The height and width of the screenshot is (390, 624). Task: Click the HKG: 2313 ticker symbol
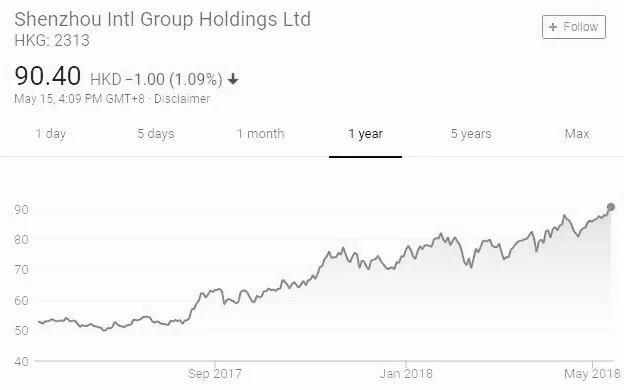click(52, 40)
